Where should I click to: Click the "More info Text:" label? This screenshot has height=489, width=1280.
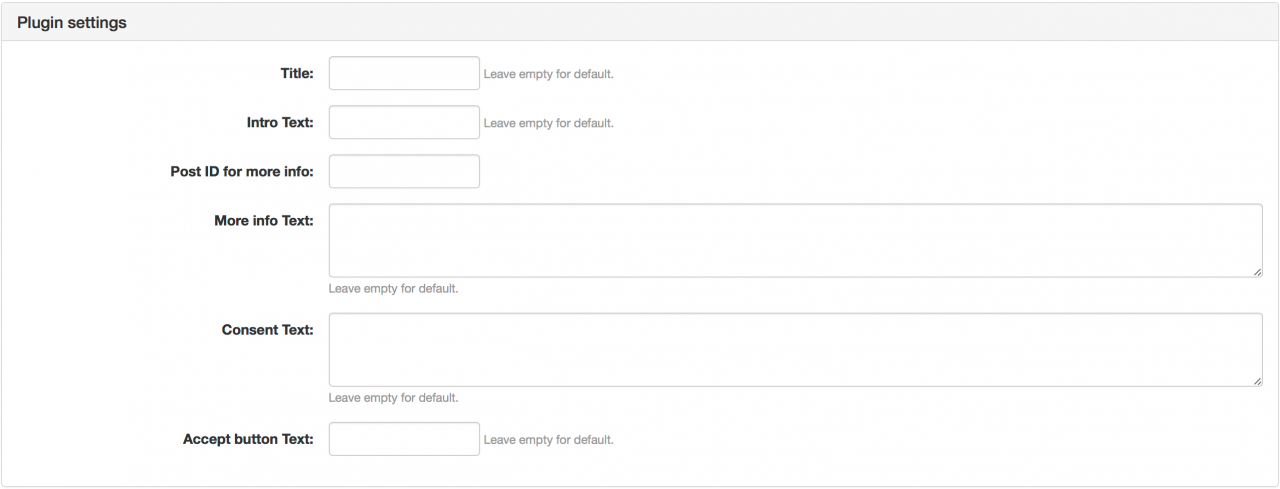[x=264, y=220]
